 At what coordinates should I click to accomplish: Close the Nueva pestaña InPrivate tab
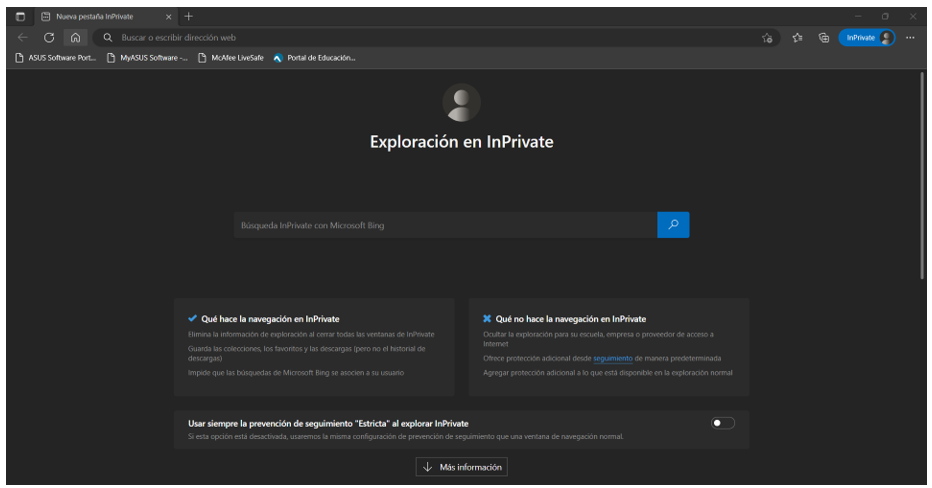point(168,17)
